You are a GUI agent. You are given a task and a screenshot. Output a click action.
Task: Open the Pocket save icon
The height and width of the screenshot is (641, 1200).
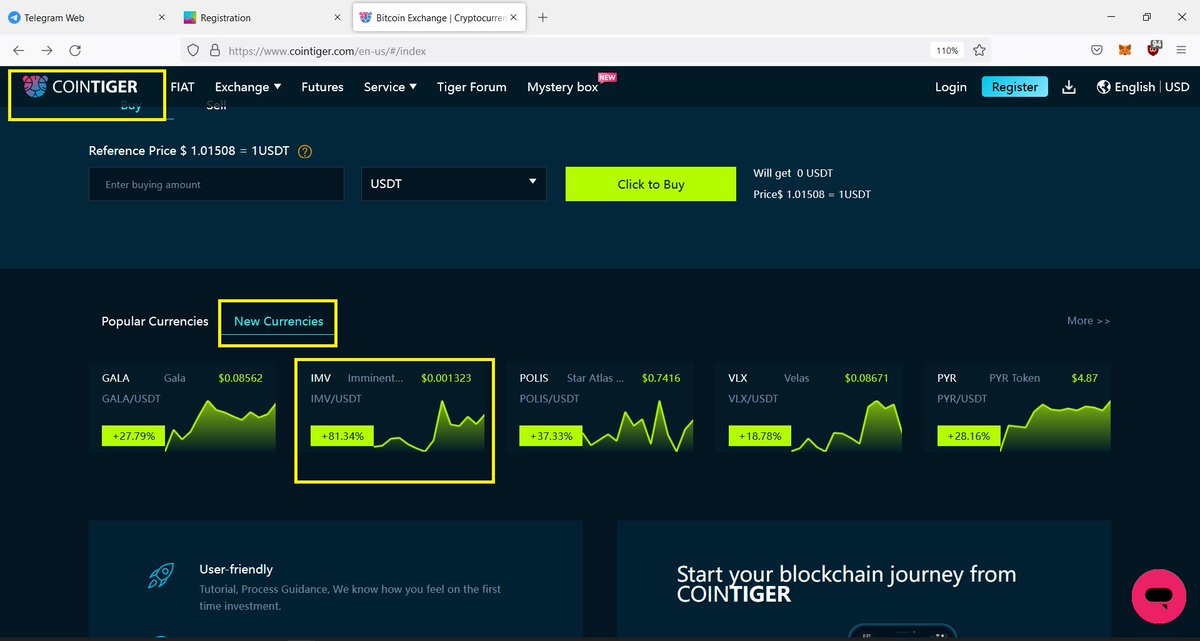point(1097,50)
